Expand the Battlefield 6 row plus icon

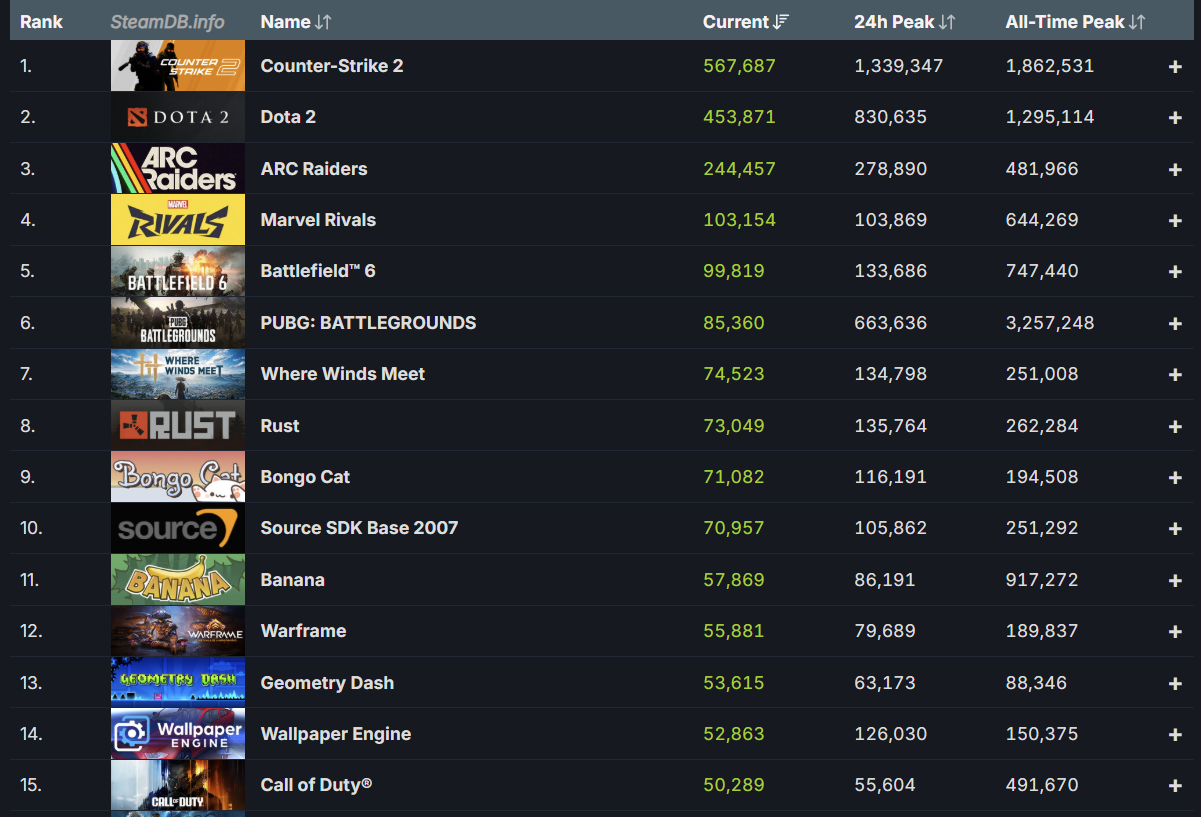(1175, 271)
